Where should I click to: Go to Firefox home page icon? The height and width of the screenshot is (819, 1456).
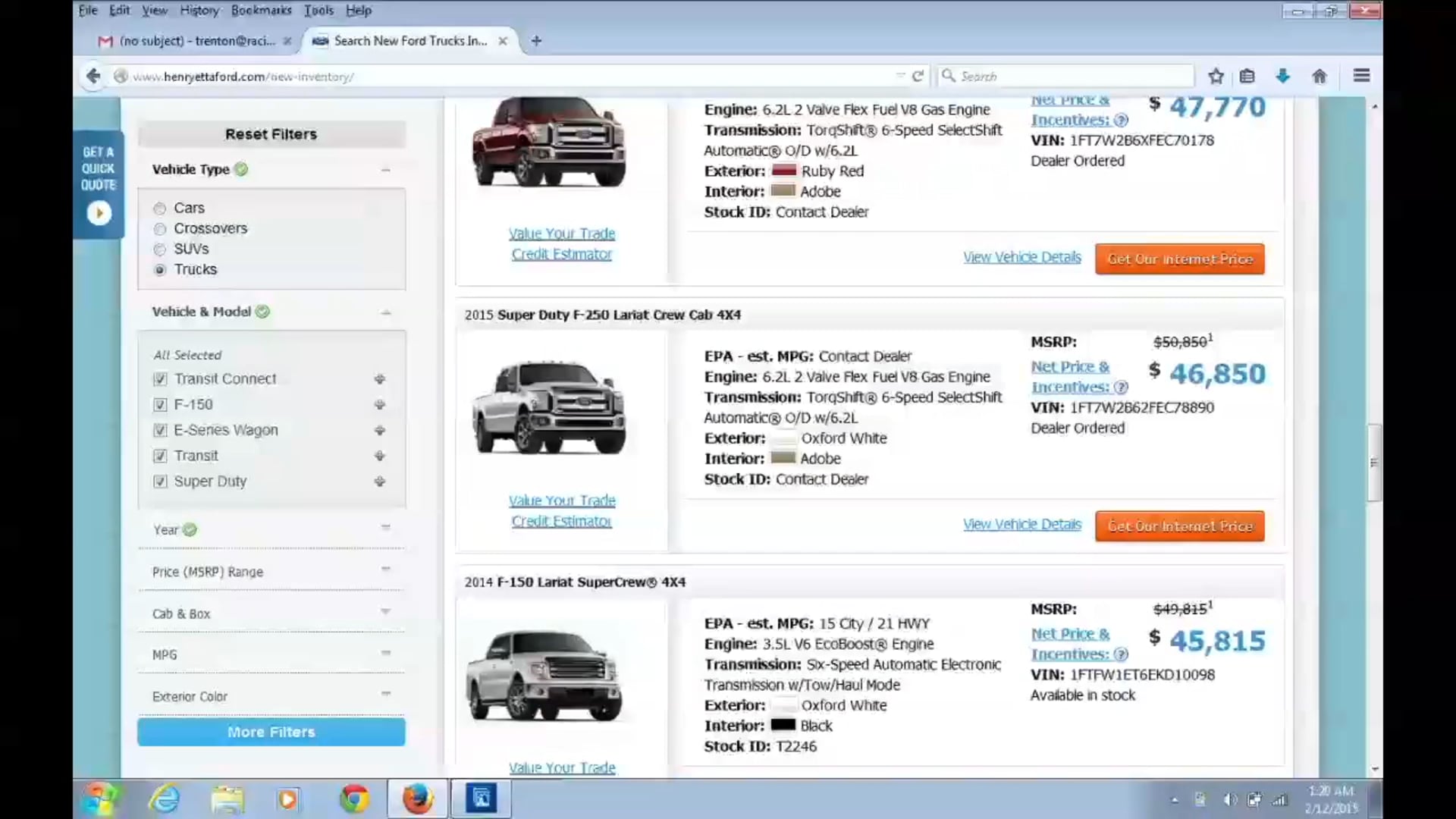[1319, 76]
